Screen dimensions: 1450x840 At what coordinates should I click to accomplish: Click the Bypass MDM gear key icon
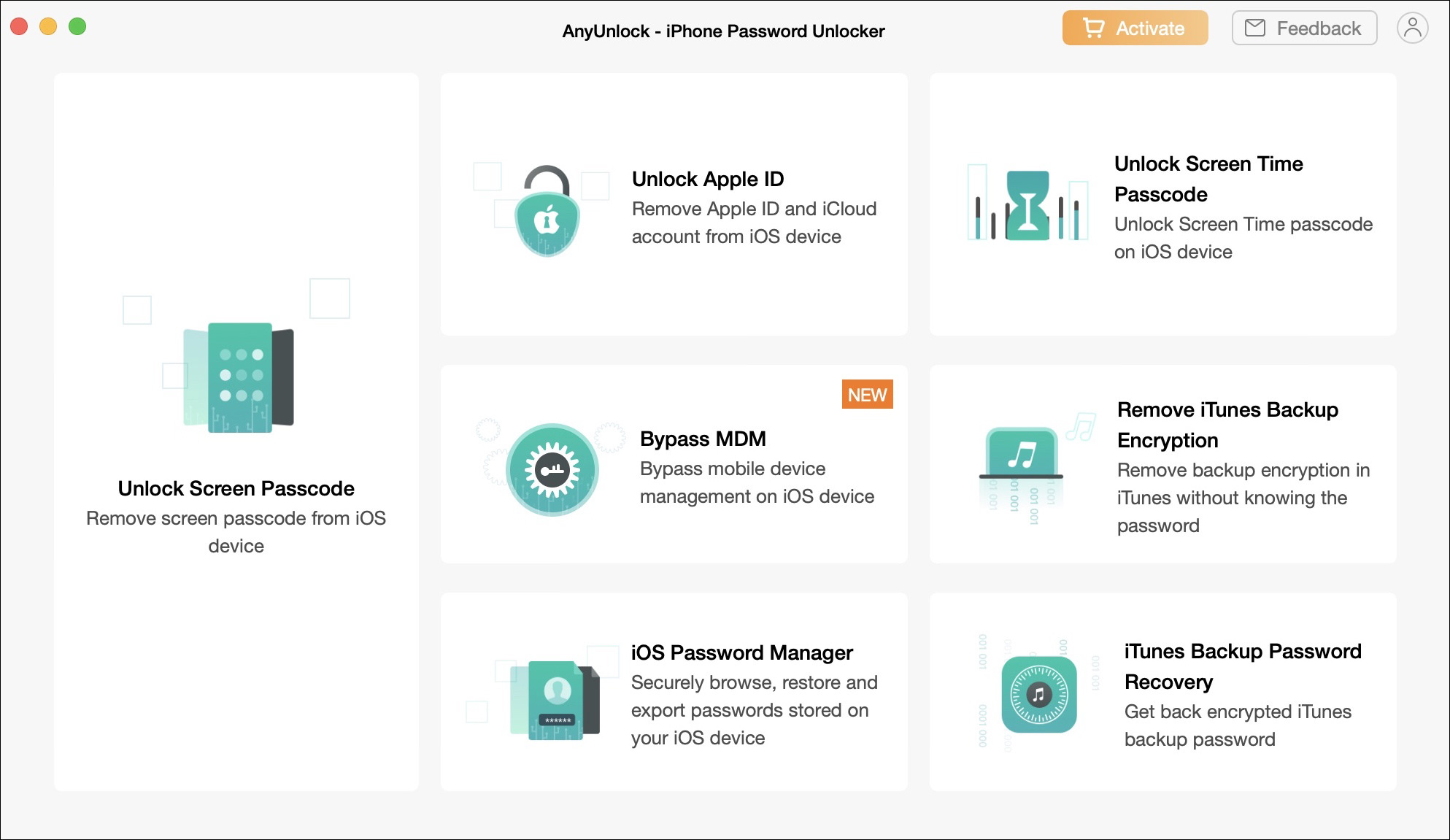pos(552,470)
